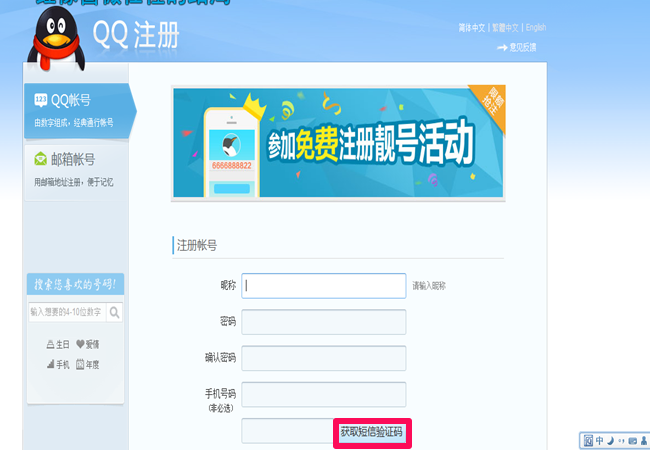Image resolution: width=650 pixels, height=450 pixels.
Task: Open the 免费注册靓号活动 banner
Action: [x=338, y=143]
